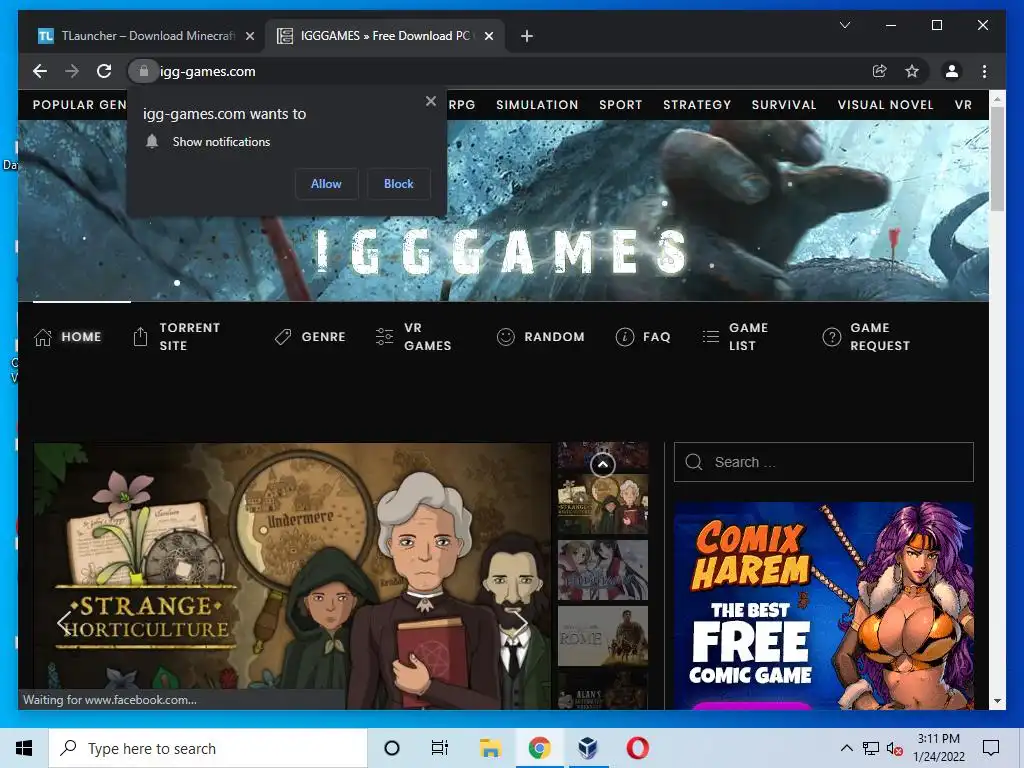Open the site info lock icon
The height and width of the screenshot is (768, 1024).
coord(144,71)
